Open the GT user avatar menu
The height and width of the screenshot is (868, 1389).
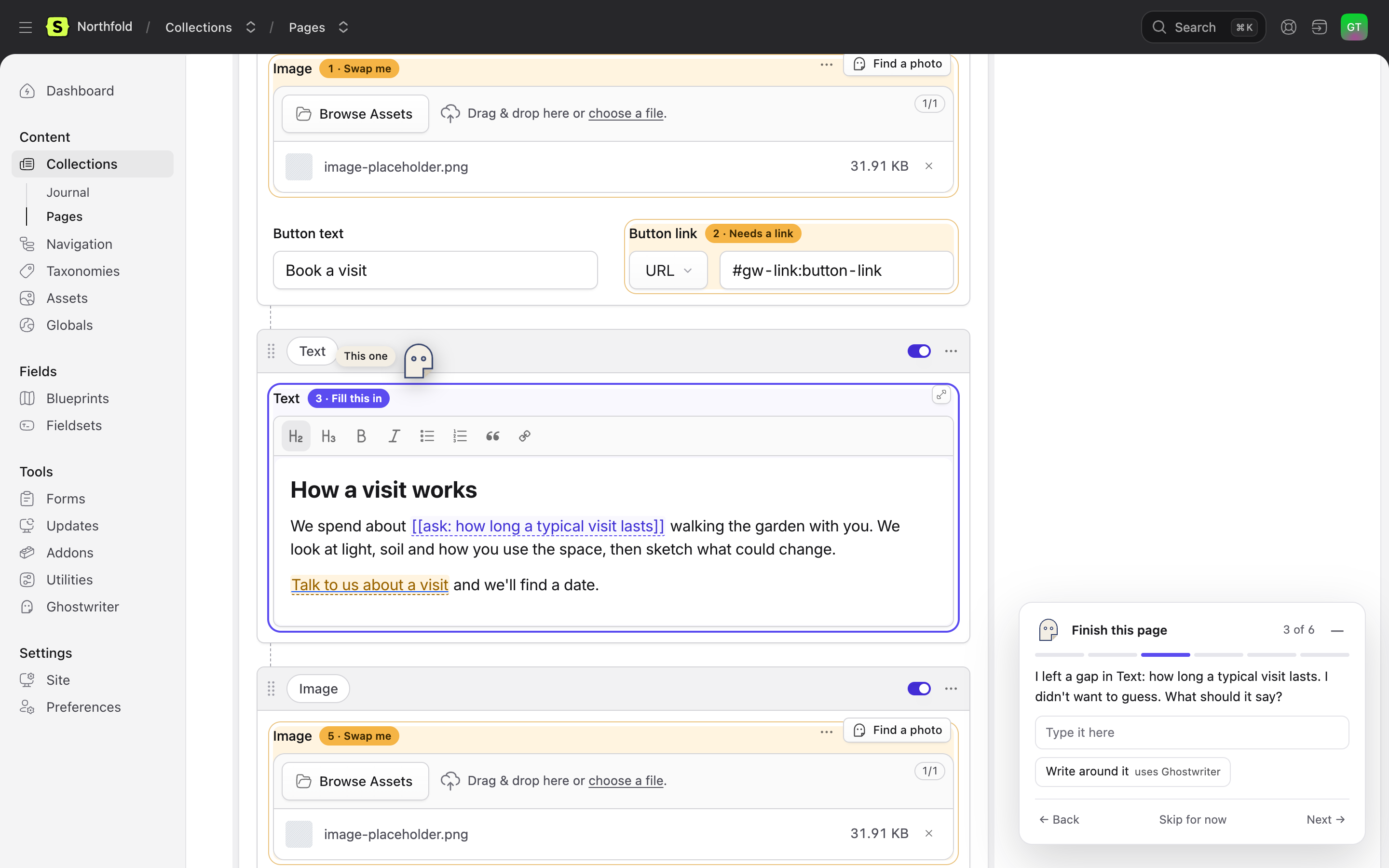[1354, 27]
